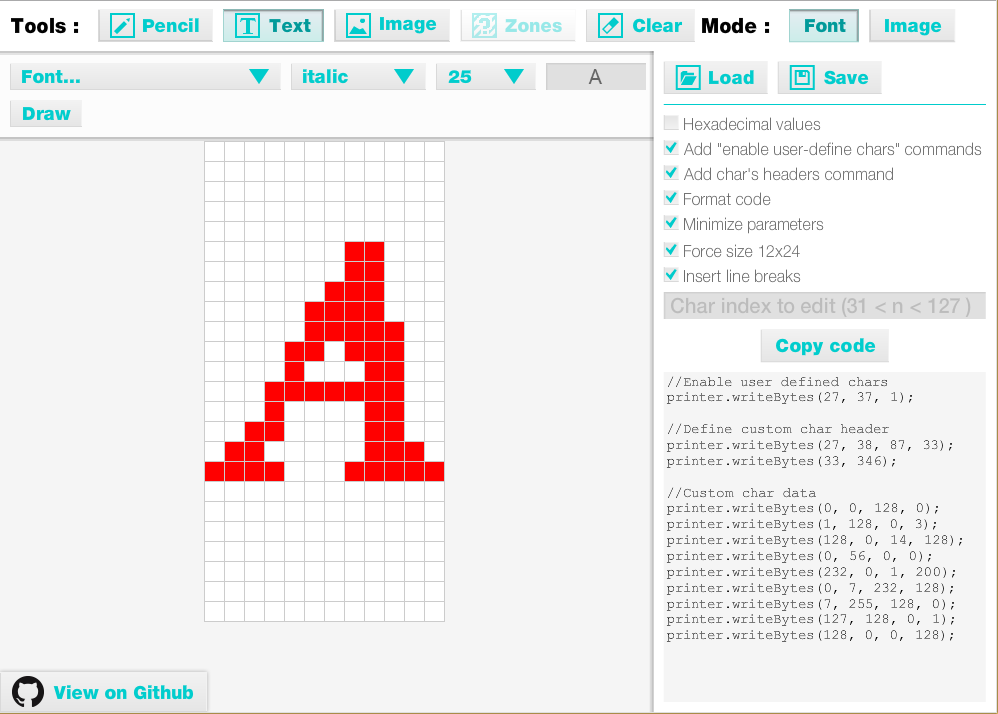Screen dimensions: 998x714
Task: Click the Load folder icon
Action: (x=688, y=78)
